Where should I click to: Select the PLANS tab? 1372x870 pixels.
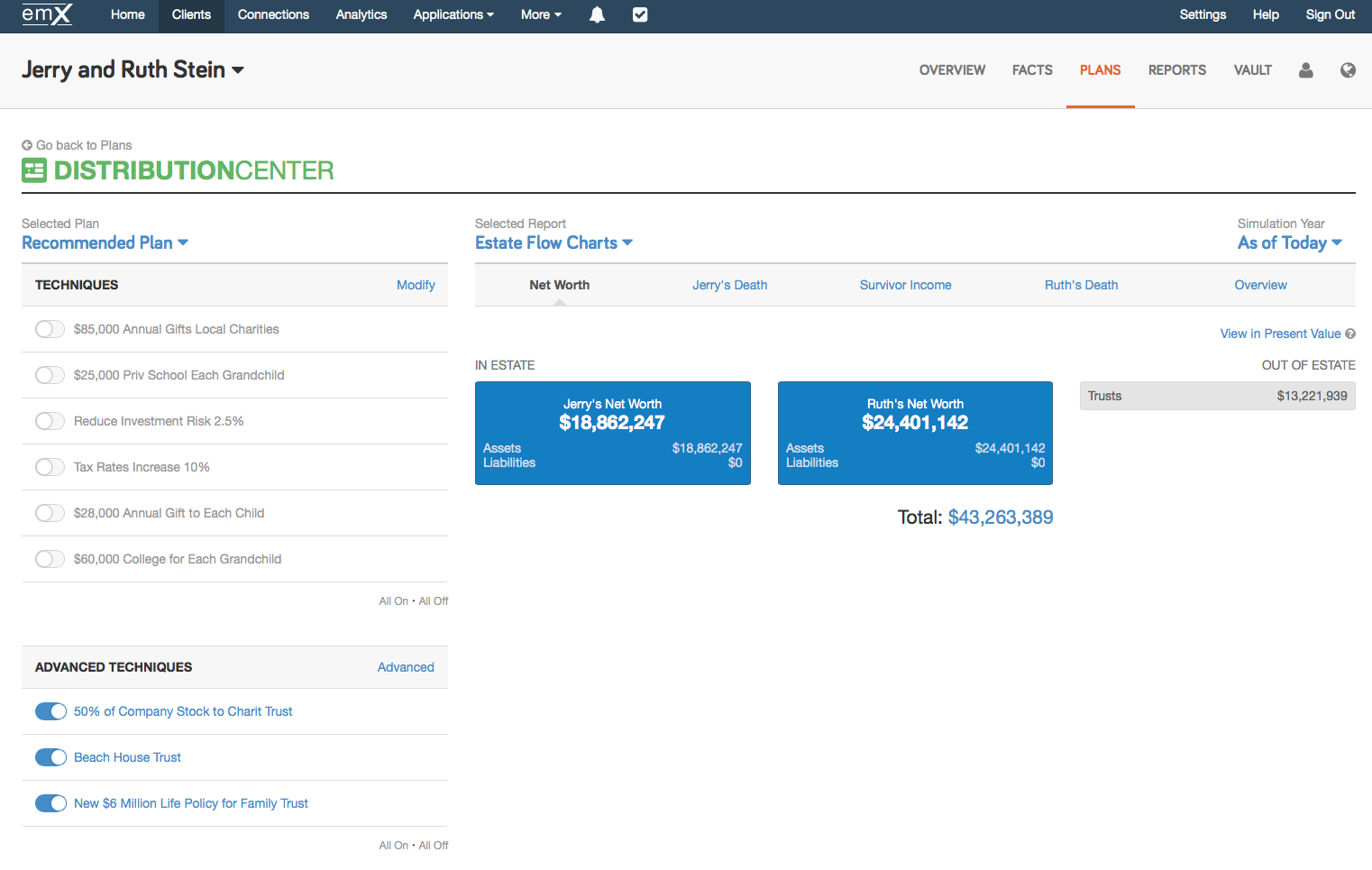(x=1100, y=70)
